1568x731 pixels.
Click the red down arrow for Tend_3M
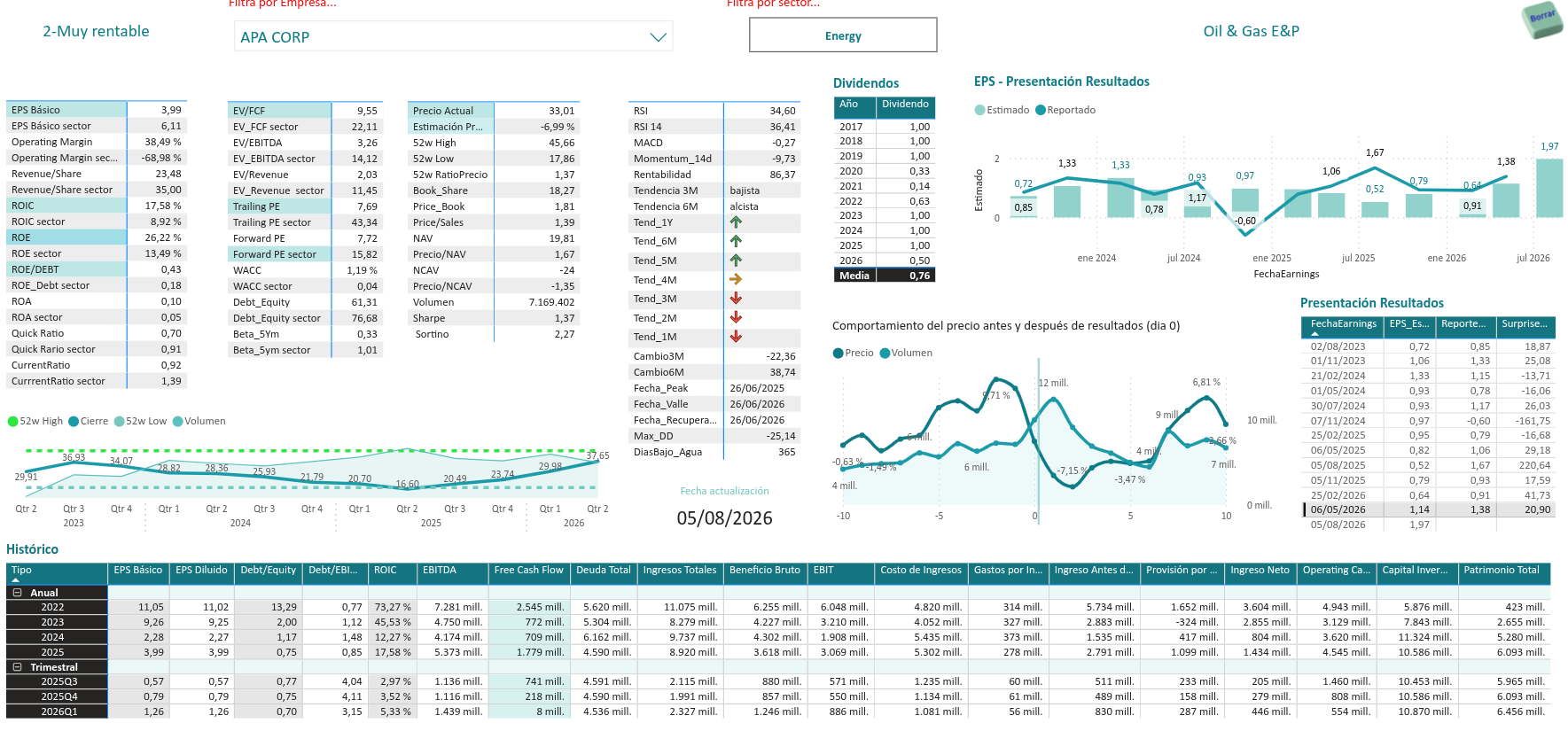pyautogui.click(x=736, y=299)
